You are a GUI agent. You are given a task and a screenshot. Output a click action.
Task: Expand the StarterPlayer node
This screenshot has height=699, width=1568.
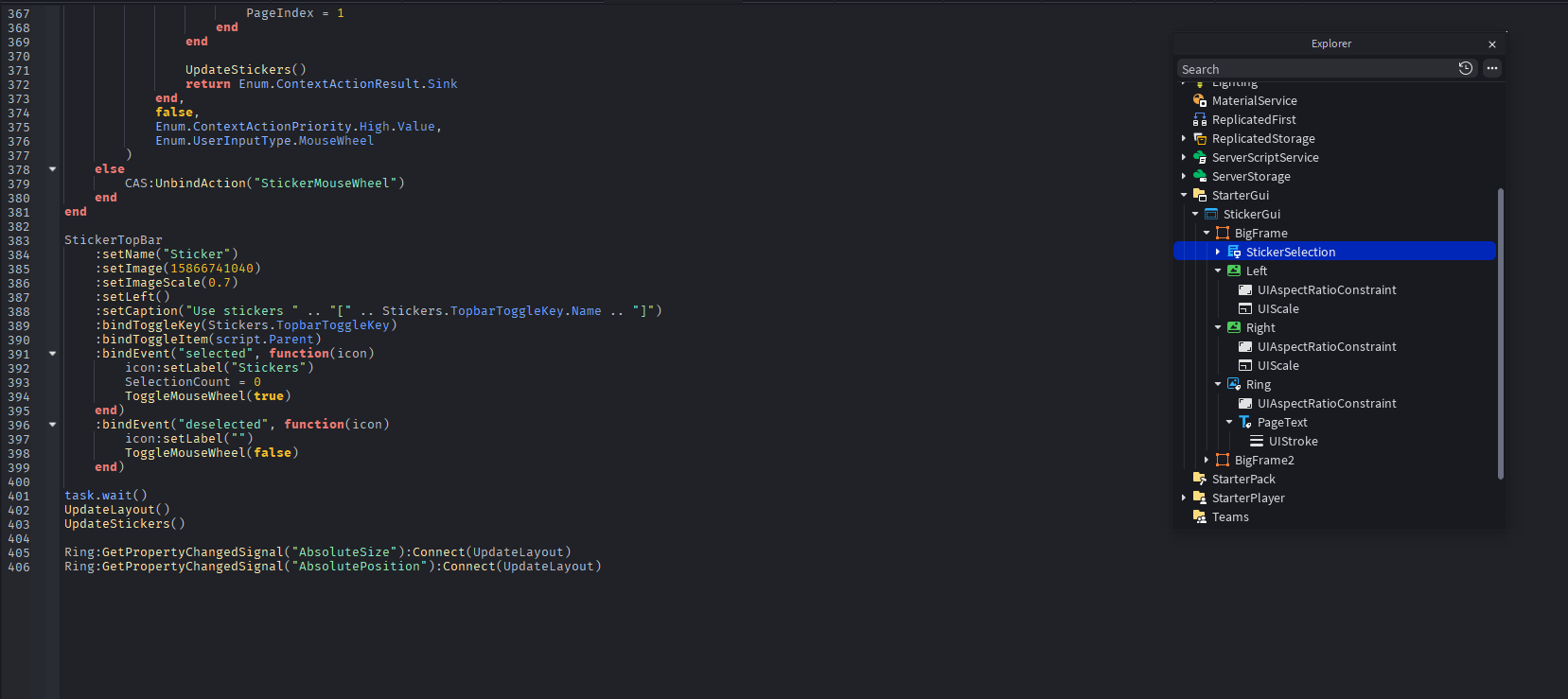1184,498
